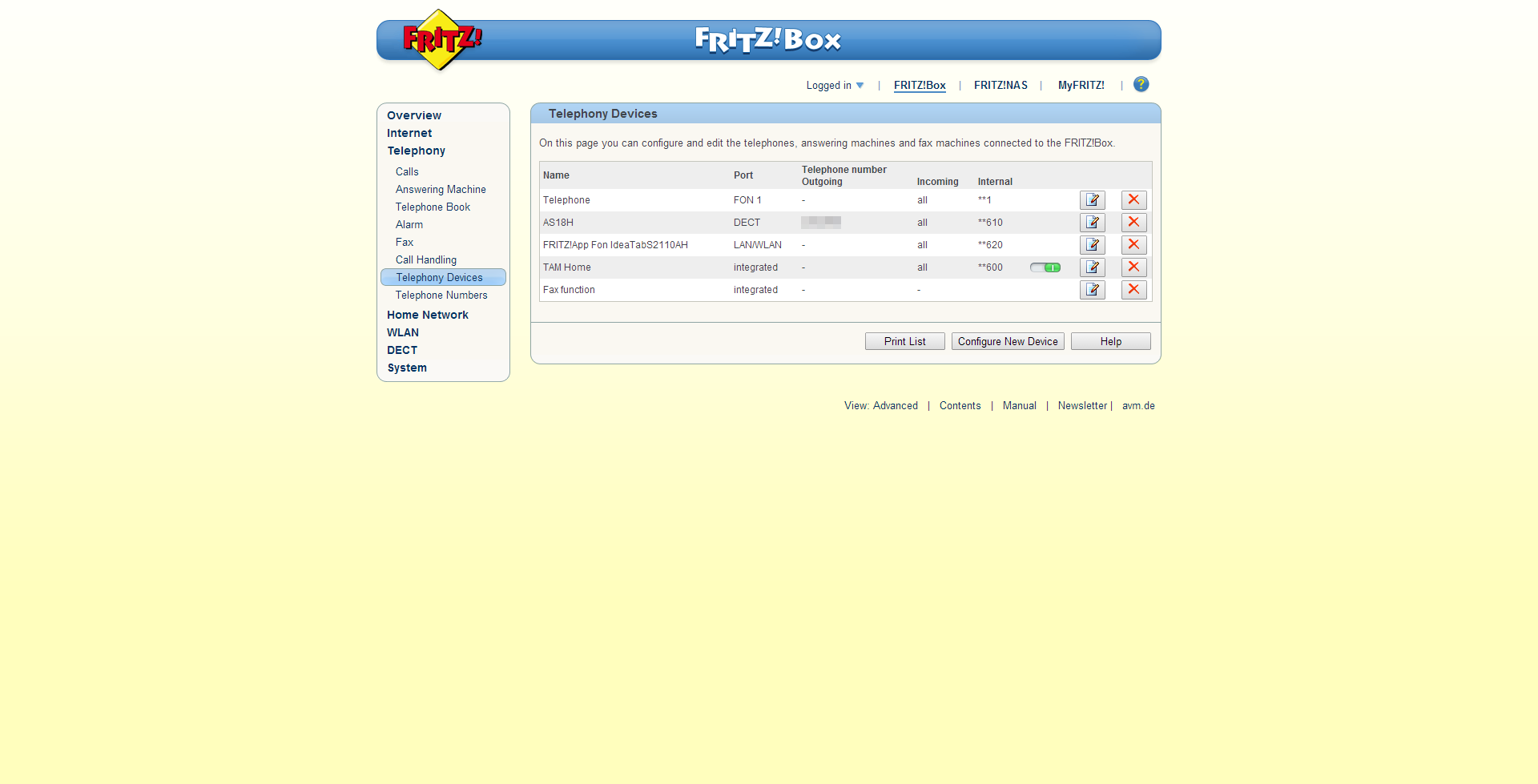The height and width of the screenshot is (784, 1538).
Task: Click the Internal column header
Action: pyautogui.click(x=995, y=182)
